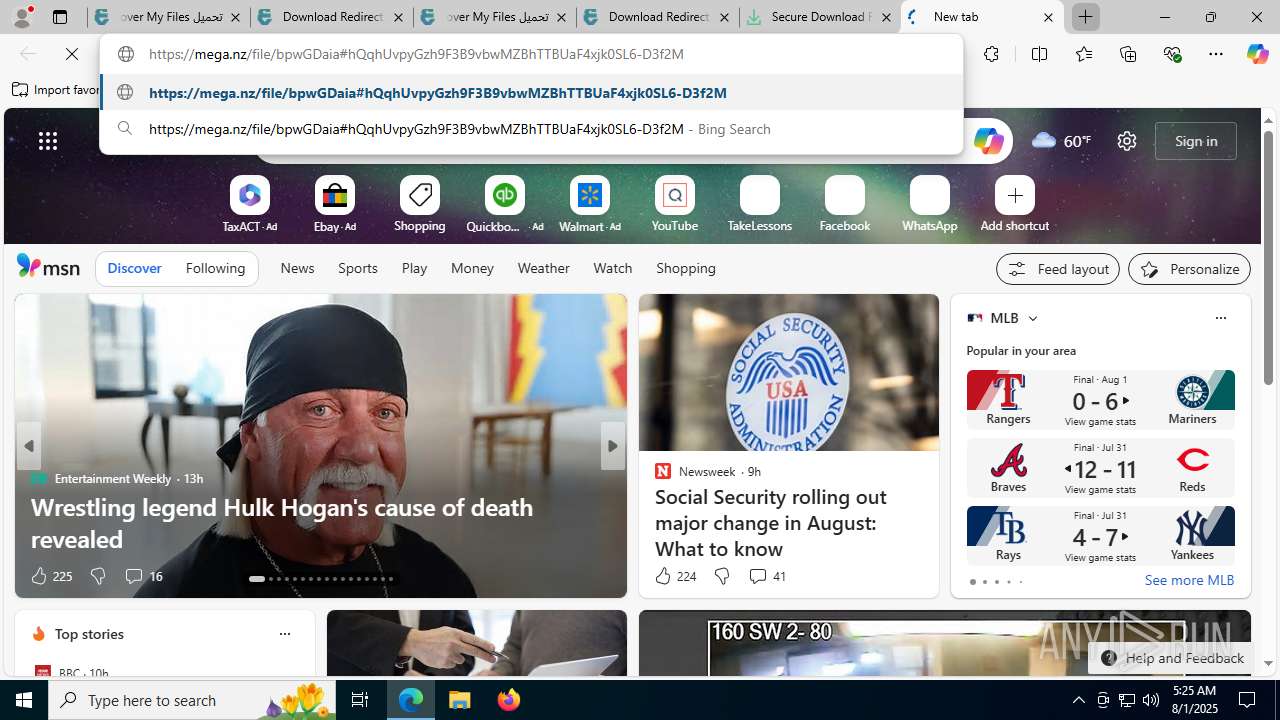The width and height of the screenshot is (1280, 720).
Task: Select the mega.nz URL suggestion
Action: [x=531, y=92]
